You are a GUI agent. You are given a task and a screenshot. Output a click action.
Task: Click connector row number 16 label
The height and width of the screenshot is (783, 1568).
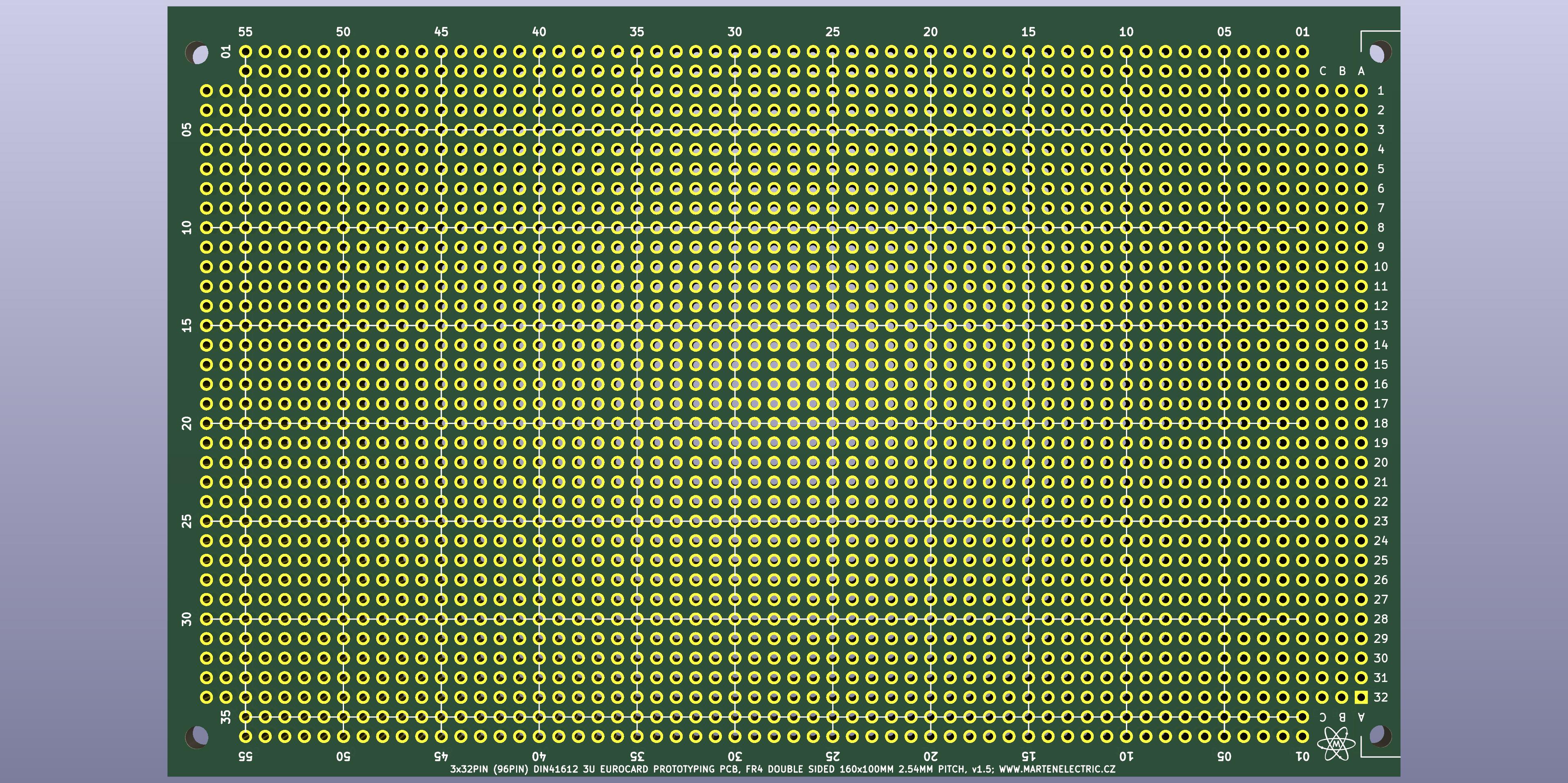coord(1380,384)
